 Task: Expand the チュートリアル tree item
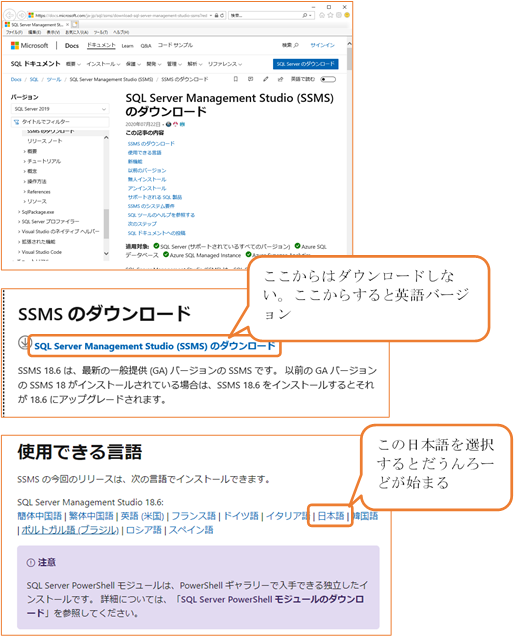42,161
